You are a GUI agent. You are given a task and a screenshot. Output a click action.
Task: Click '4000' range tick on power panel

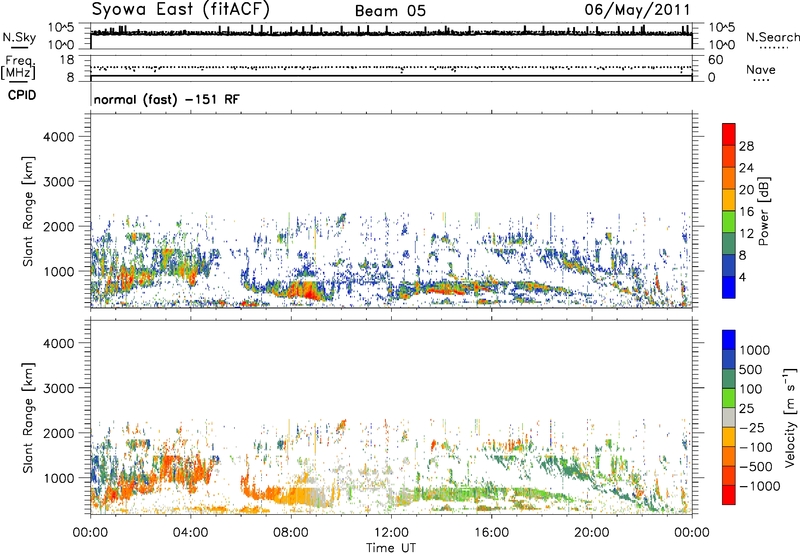[58, 137]
